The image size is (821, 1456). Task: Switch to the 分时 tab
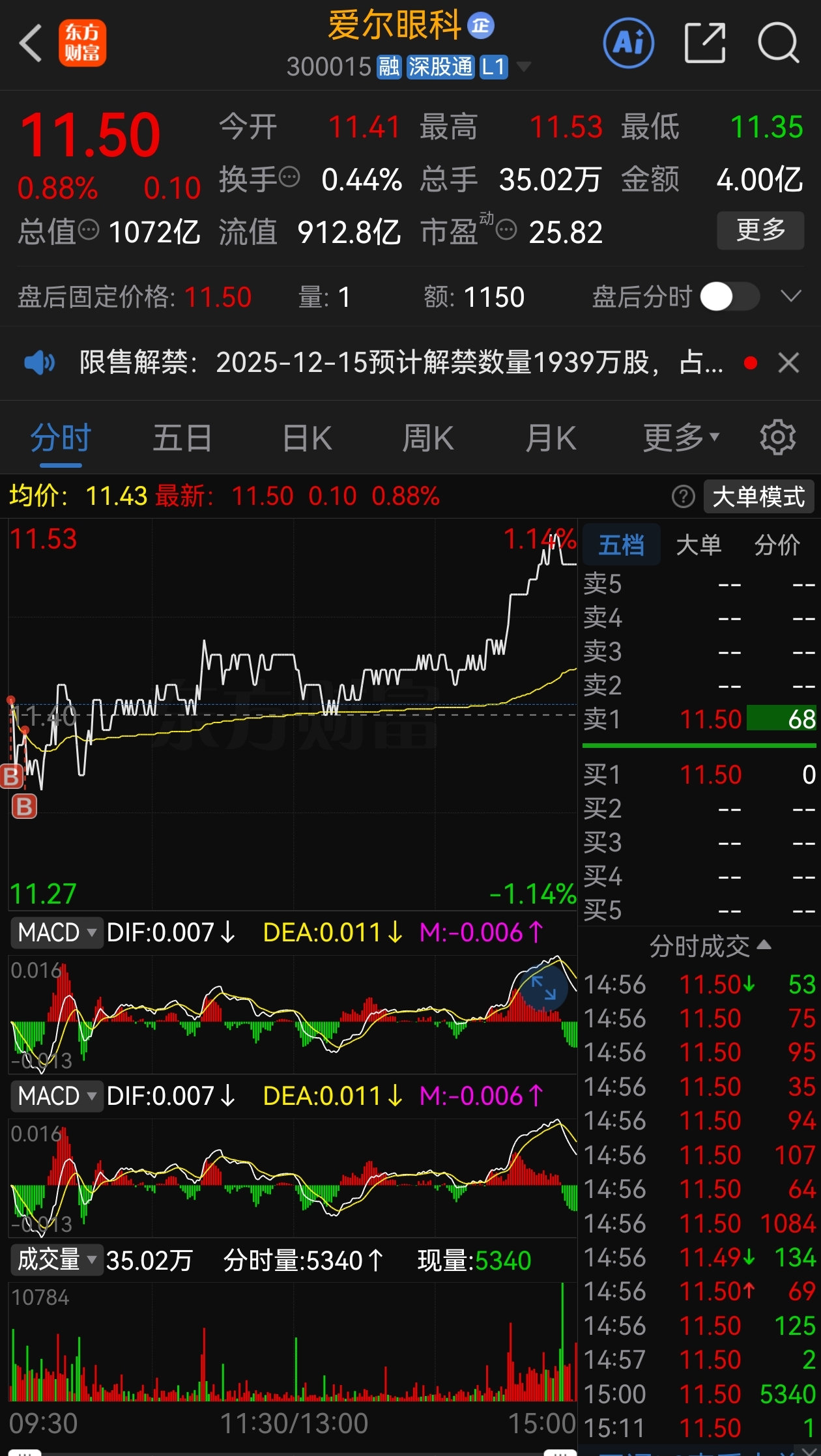click(61, 438)
